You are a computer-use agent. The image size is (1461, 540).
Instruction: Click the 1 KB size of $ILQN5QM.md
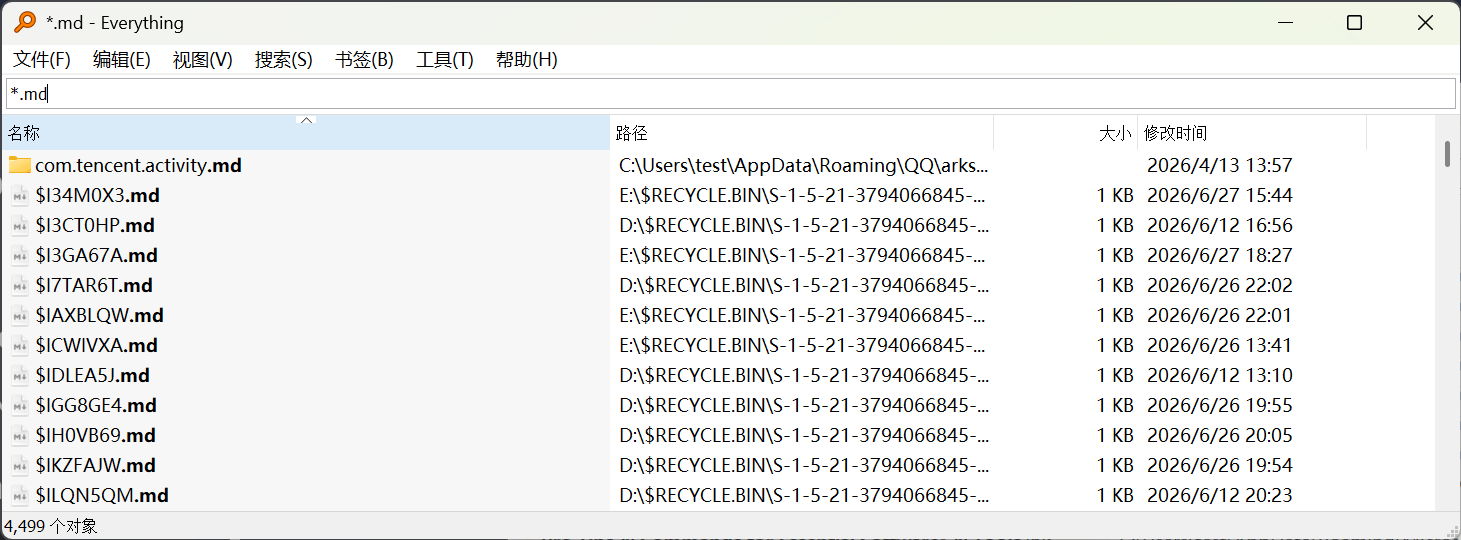point(1115,495)
